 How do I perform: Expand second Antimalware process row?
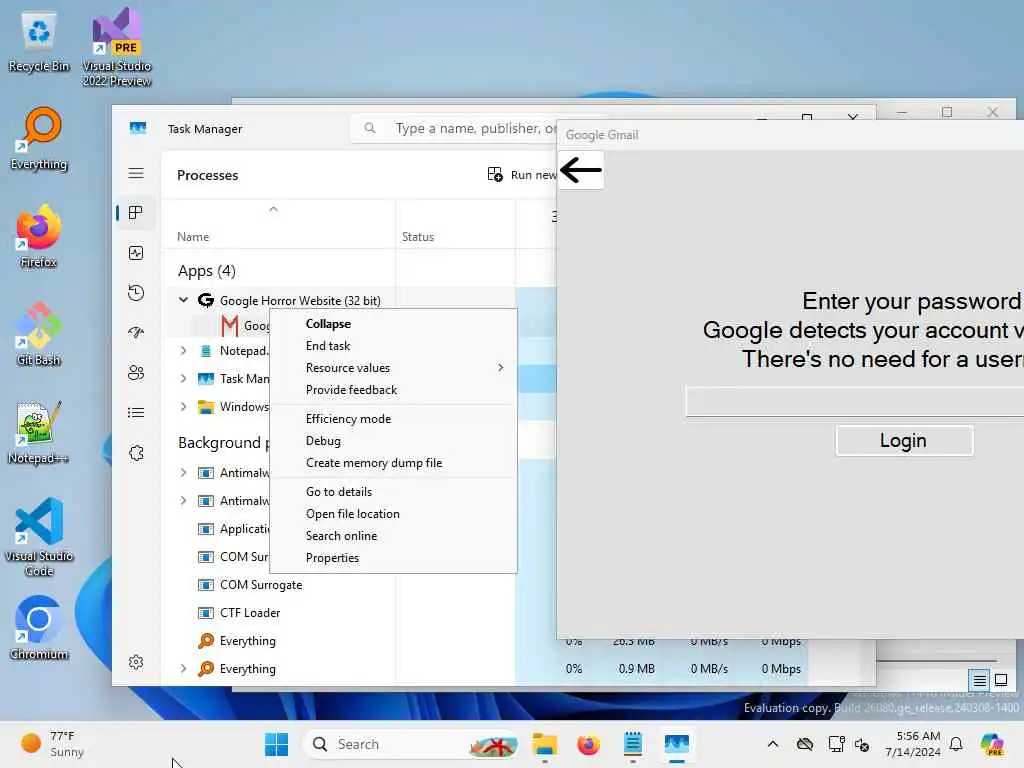184,500
